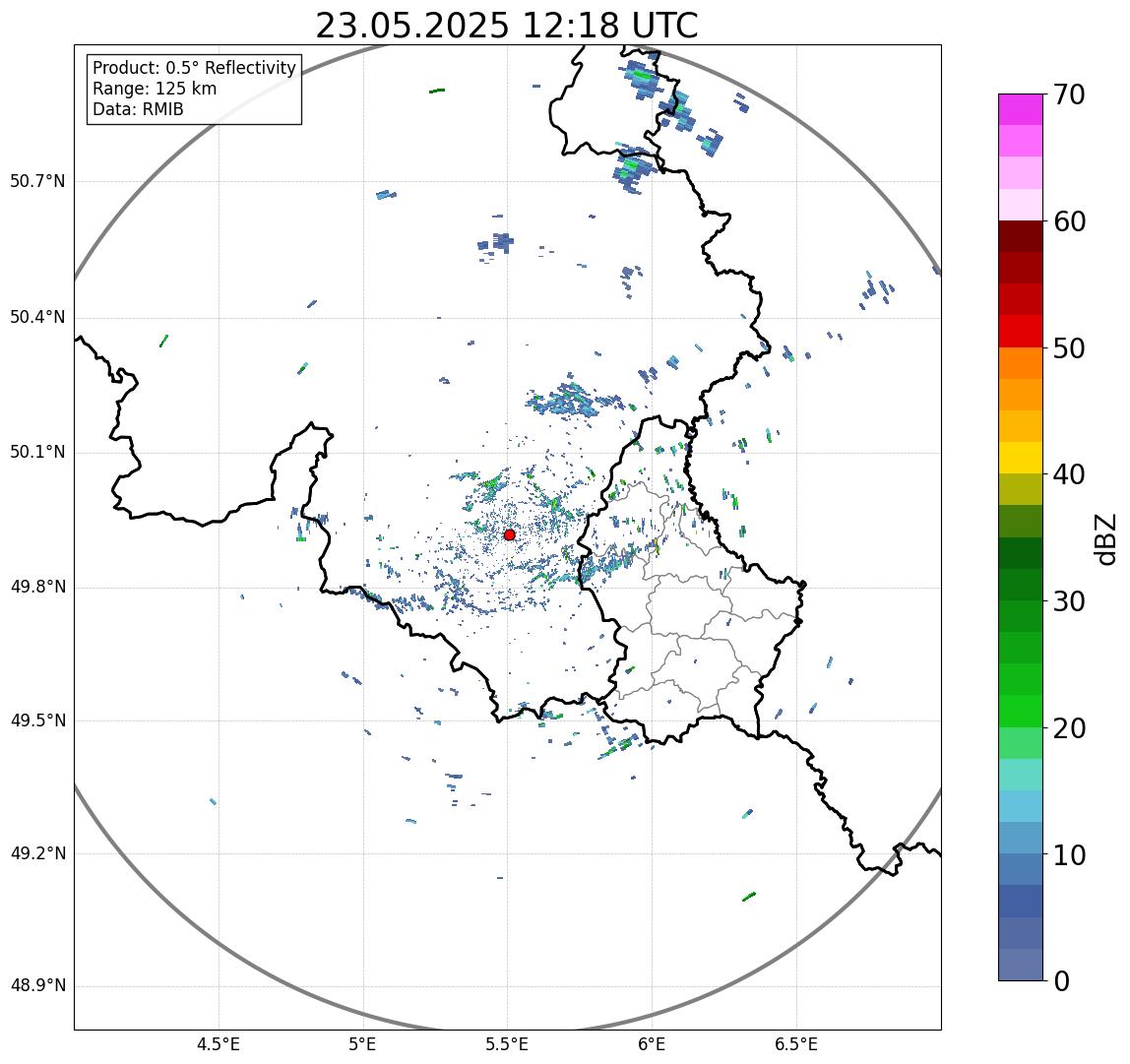Click the 49.8°N latitude label
This screenshot has width=1130, height=1064.
click(x=37, y=587)
